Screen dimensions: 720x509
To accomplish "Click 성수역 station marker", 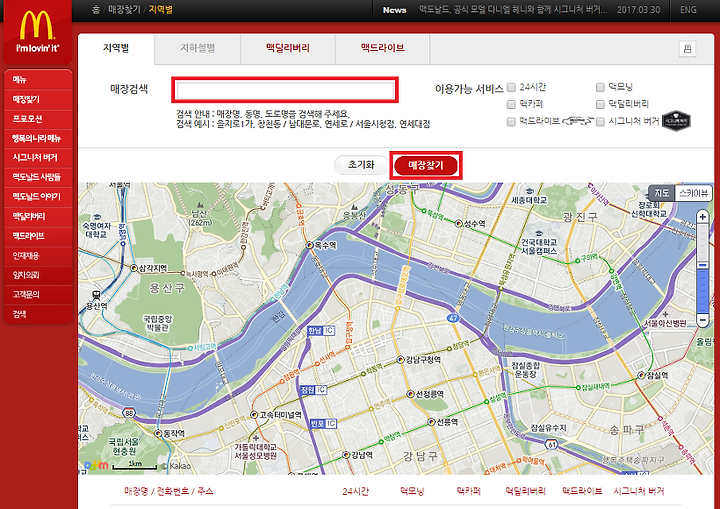I will pyautogui.click(x=458, y=223).
